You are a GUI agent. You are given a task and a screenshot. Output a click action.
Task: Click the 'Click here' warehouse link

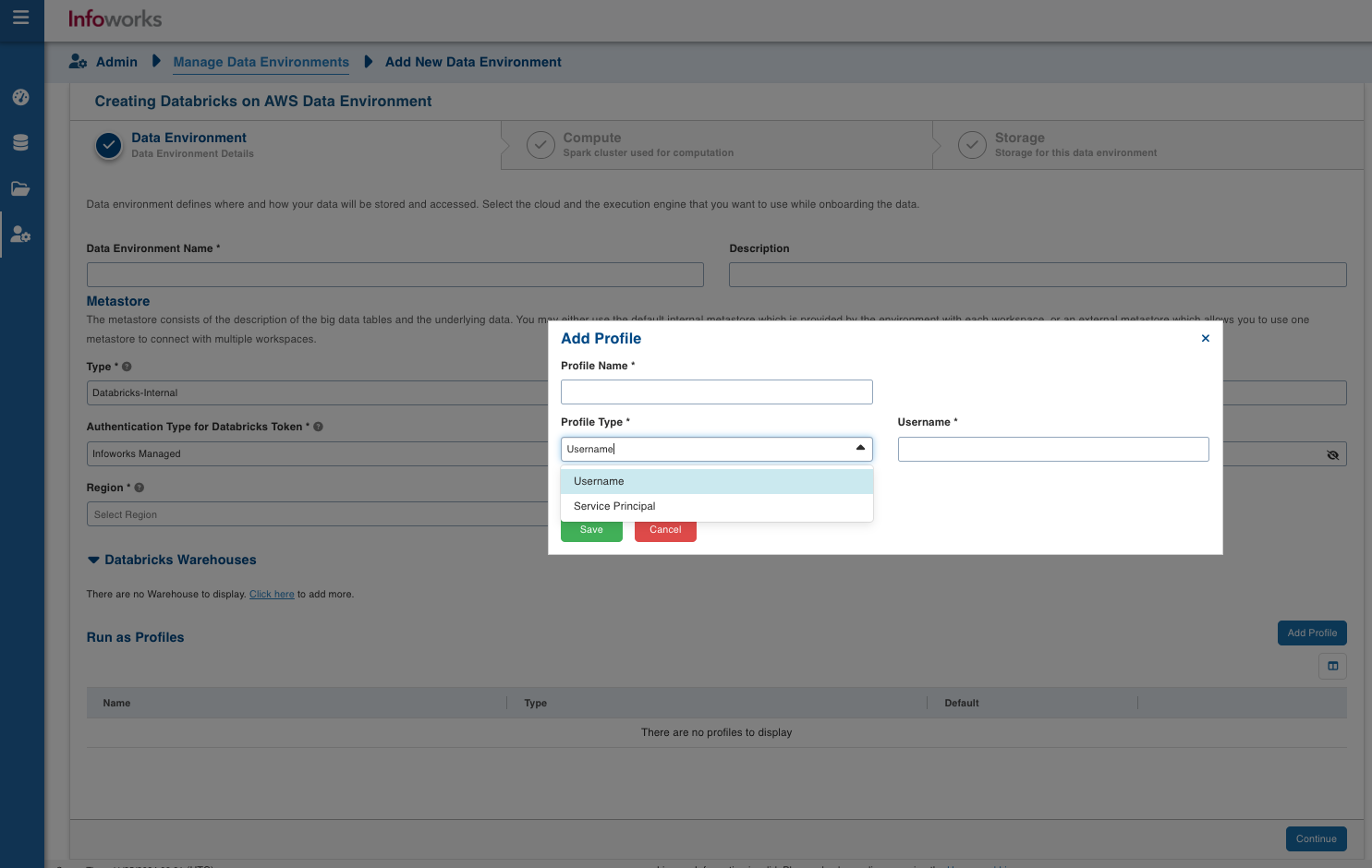[272, 595]
